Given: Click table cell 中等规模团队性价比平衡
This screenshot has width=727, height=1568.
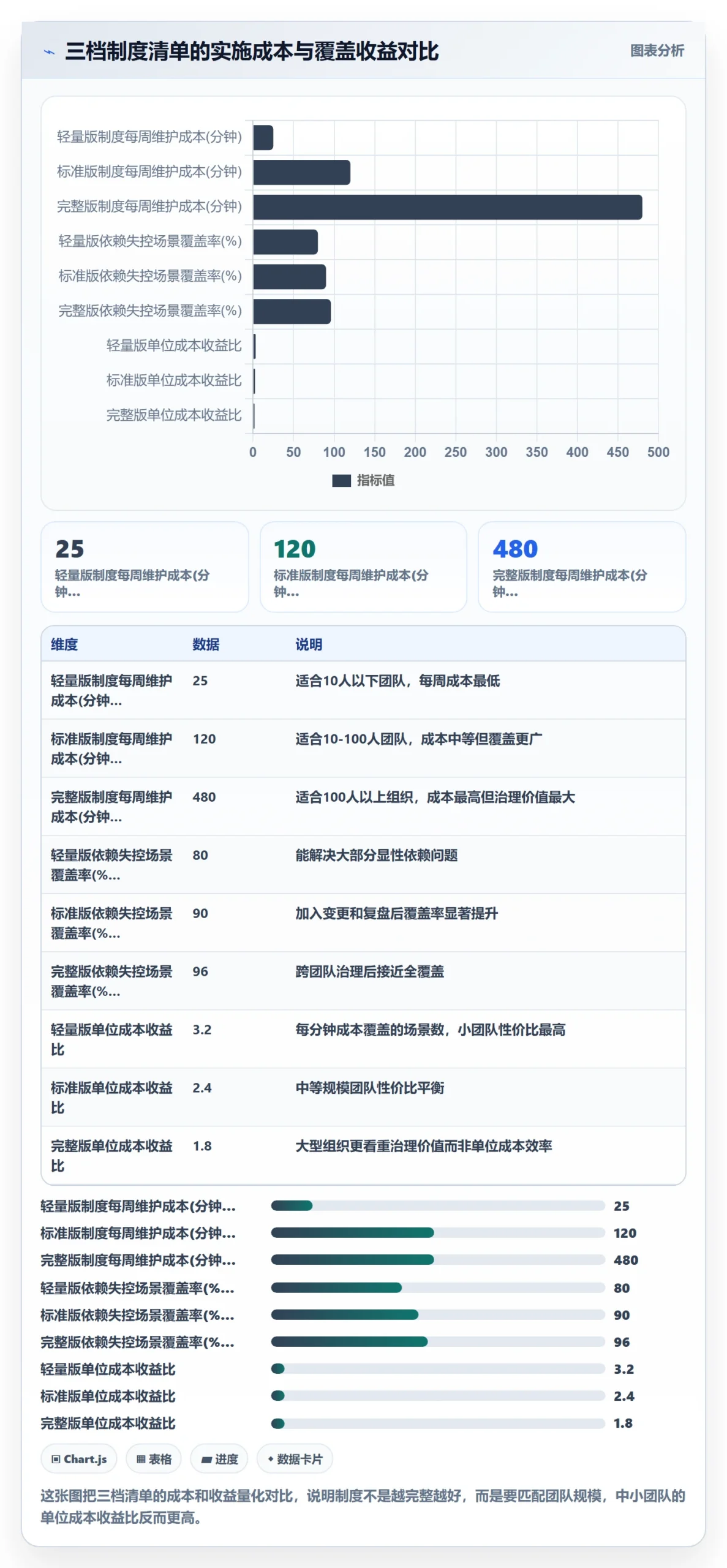Looking at the screenshot, I should click(x=370, y=1088).
